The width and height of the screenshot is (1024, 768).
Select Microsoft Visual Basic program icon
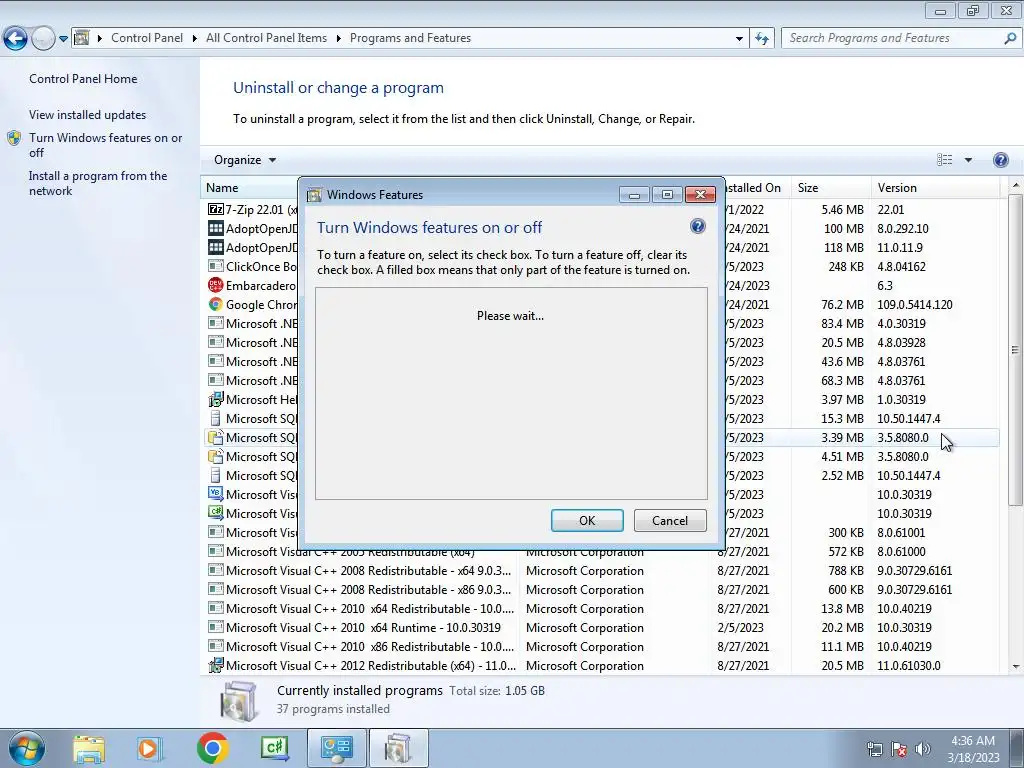click(216, 494)
